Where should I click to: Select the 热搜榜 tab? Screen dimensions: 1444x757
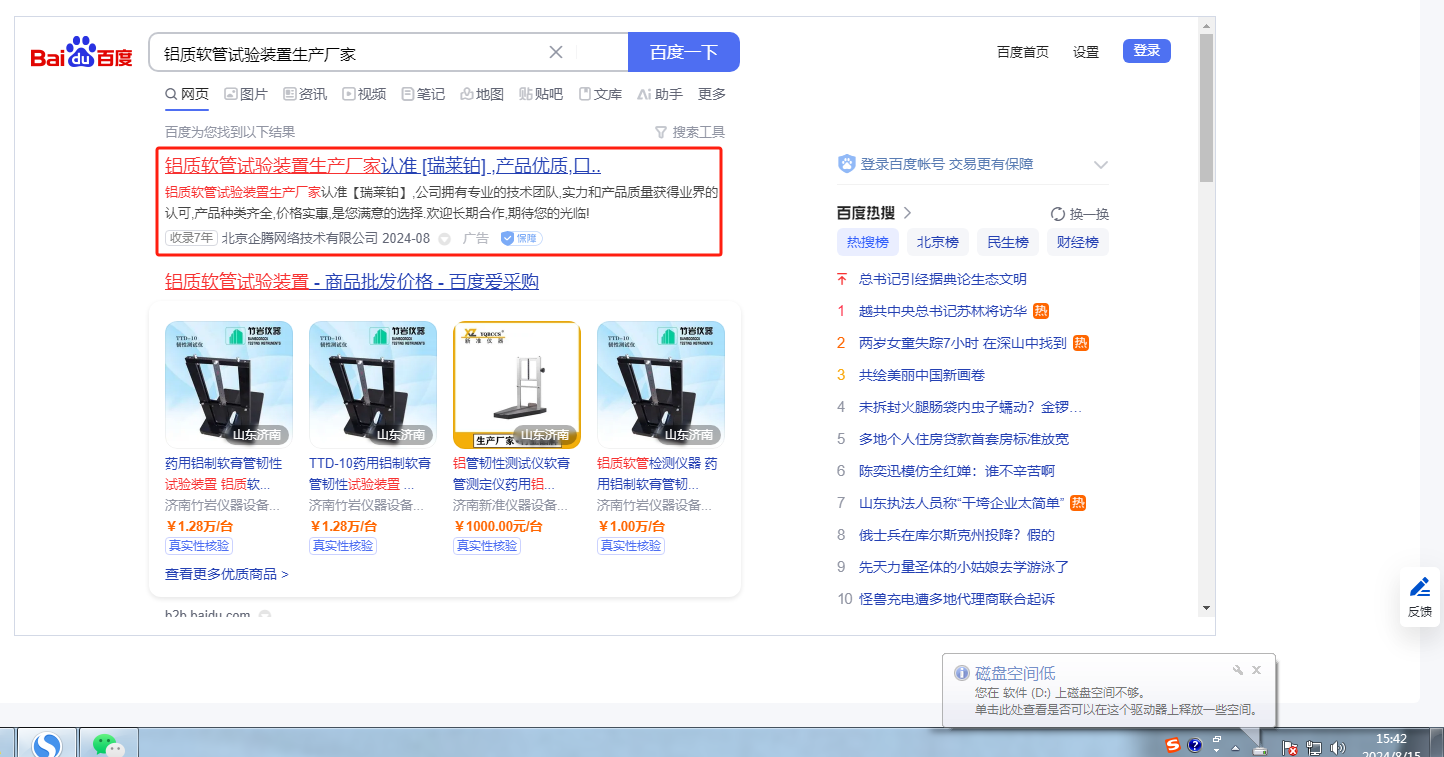(868, 242)
